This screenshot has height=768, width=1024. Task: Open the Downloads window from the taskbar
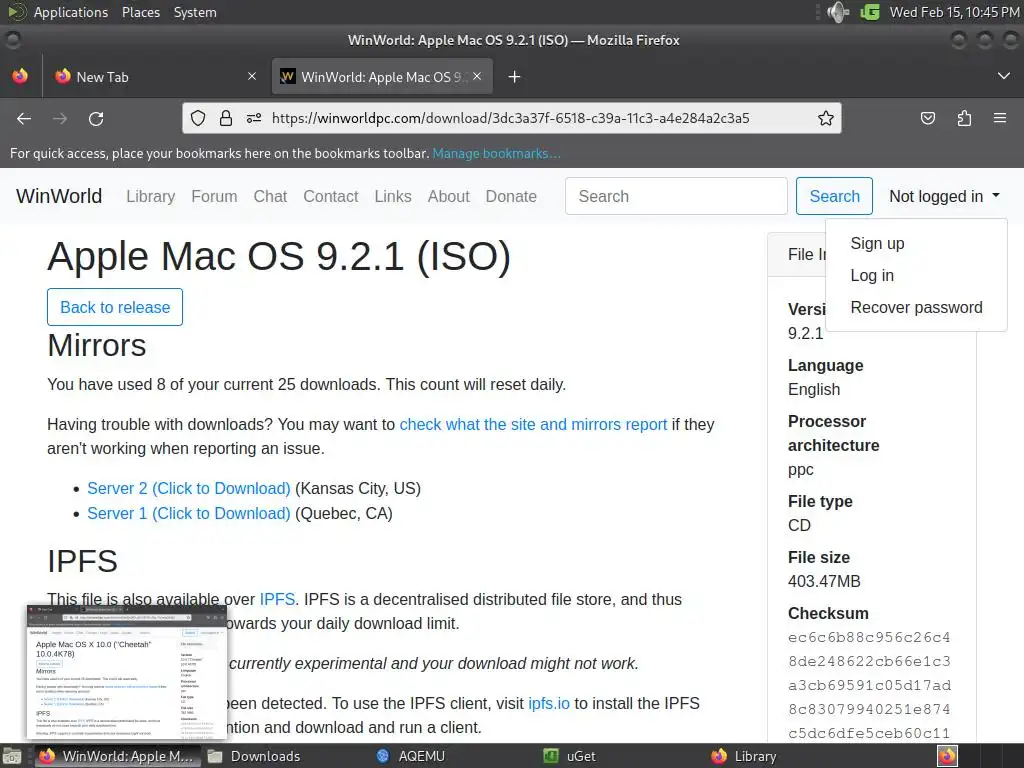coord(255,756)
